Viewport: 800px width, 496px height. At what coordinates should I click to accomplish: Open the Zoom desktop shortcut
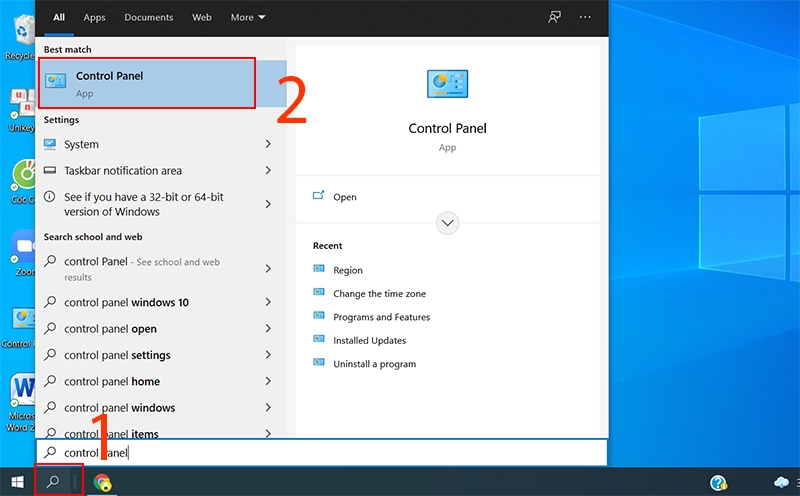coord(23,253)
